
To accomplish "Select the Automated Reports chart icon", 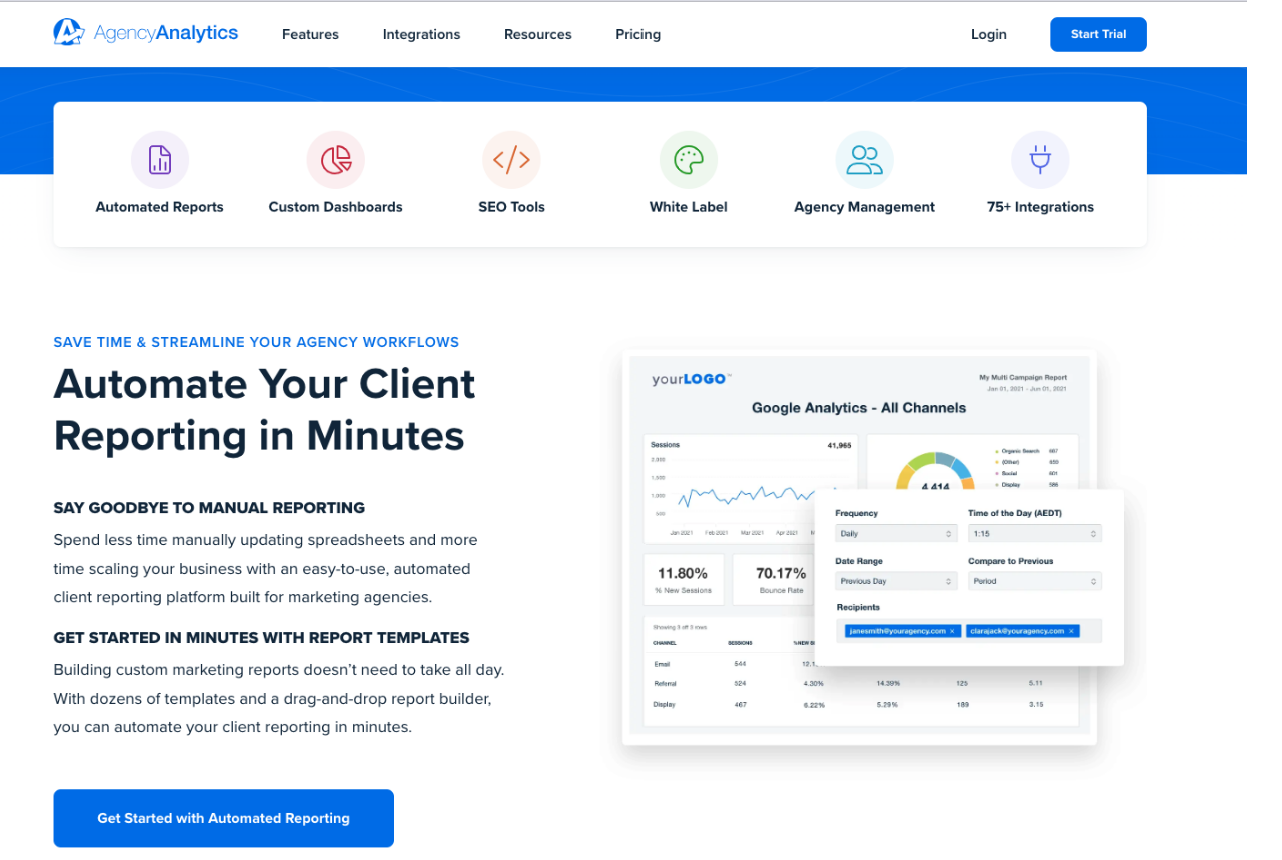I will click(160, 160).
